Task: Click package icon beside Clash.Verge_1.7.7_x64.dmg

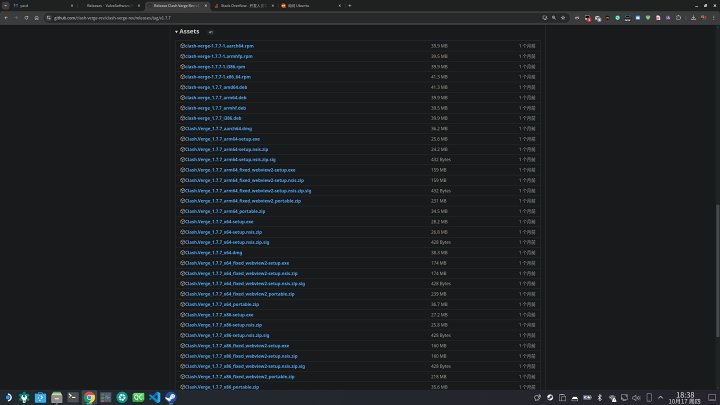Action: point(181,252)
